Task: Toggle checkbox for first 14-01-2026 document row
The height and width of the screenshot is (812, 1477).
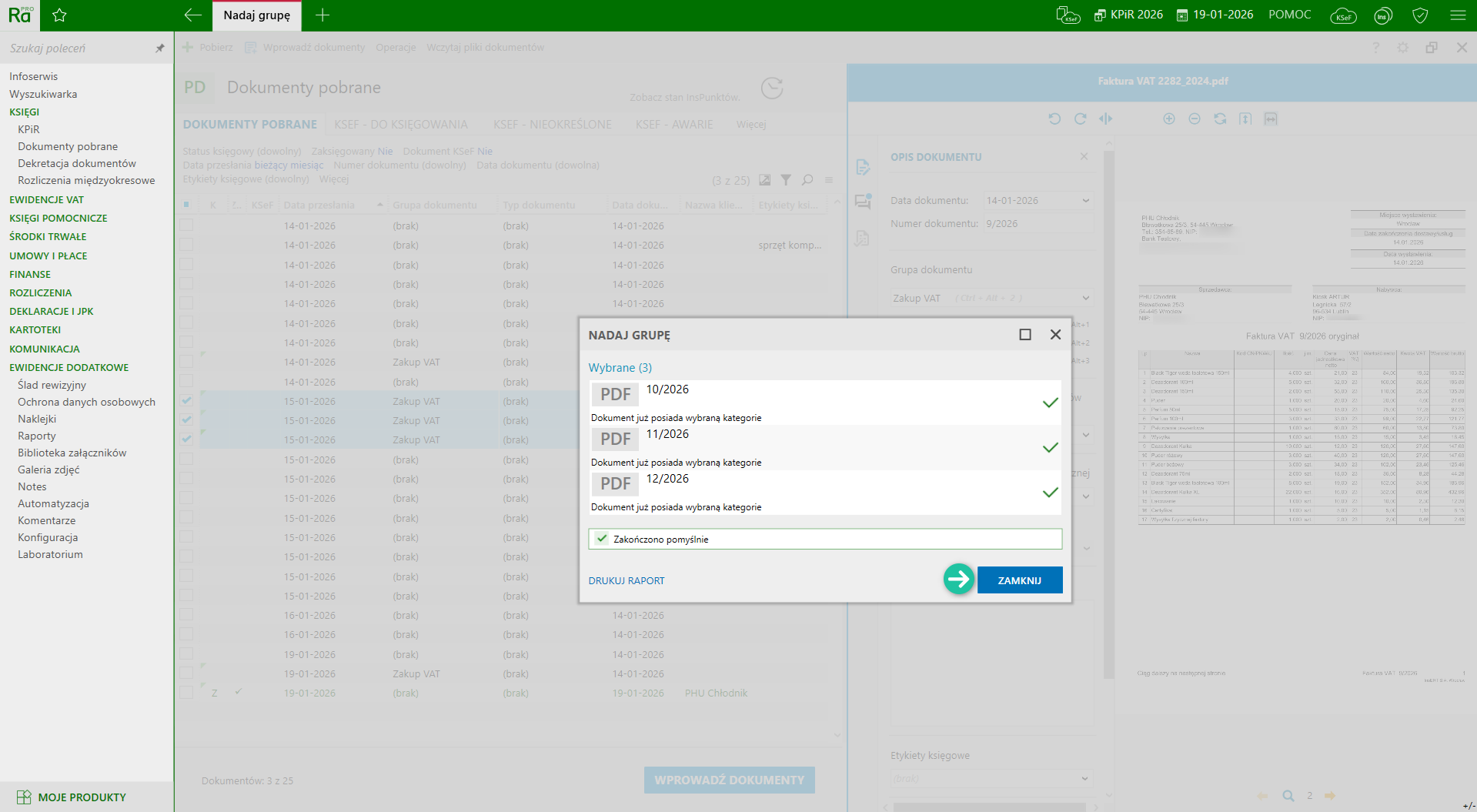Action: (x=187, y=226)
